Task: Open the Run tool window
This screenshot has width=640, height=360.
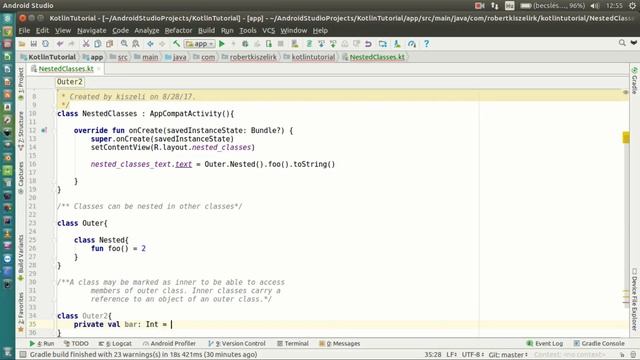Action: coord(42,344)
